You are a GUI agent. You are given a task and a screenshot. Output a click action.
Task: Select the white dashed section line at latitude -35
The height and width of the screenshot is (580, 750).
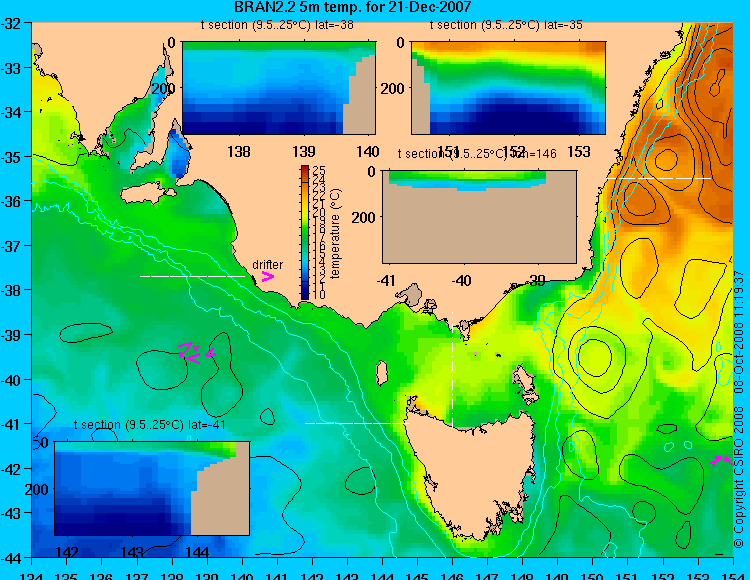pyautogui.click(x=659, y=178)
